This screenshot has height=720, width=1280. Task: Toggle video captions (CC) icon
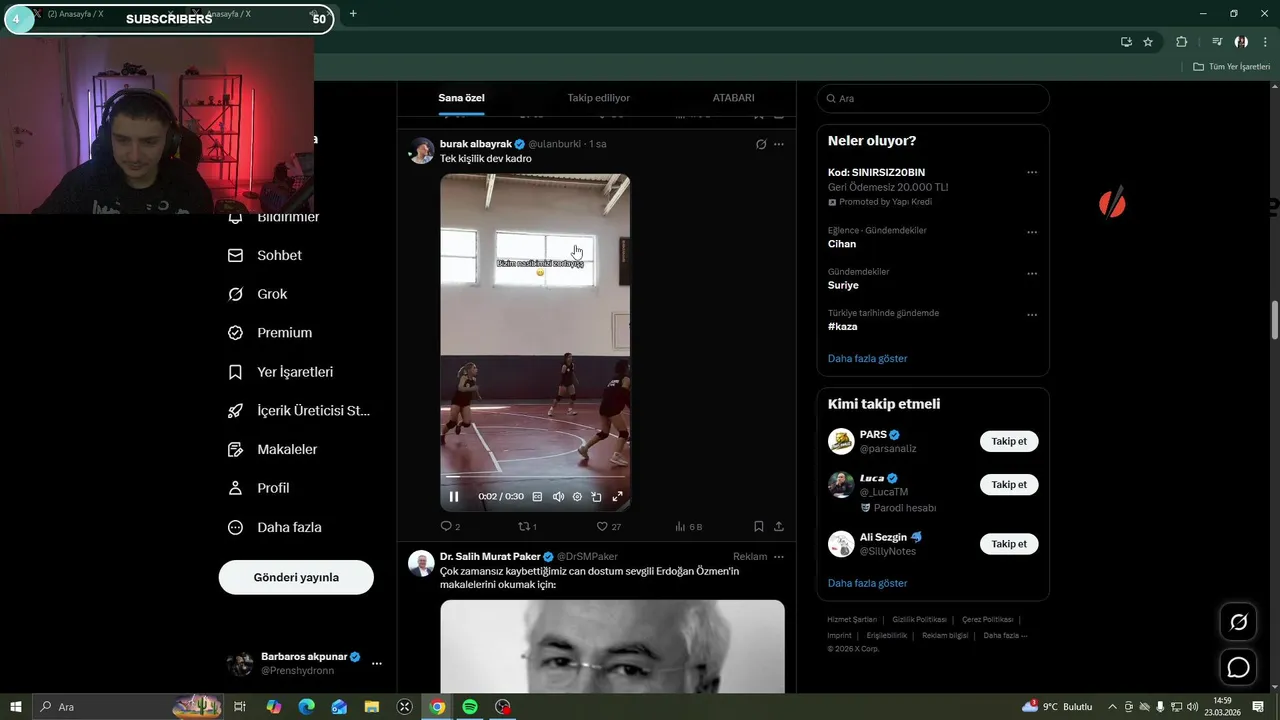coord(537,497)
